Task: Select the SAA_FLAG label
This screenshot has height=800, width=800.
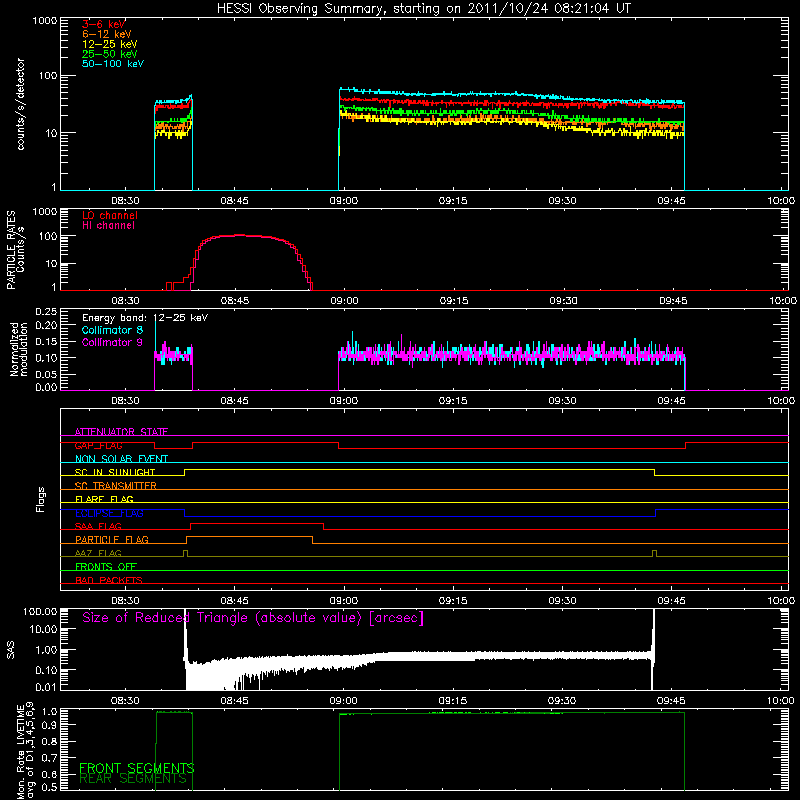Action: tap(98, 526)
